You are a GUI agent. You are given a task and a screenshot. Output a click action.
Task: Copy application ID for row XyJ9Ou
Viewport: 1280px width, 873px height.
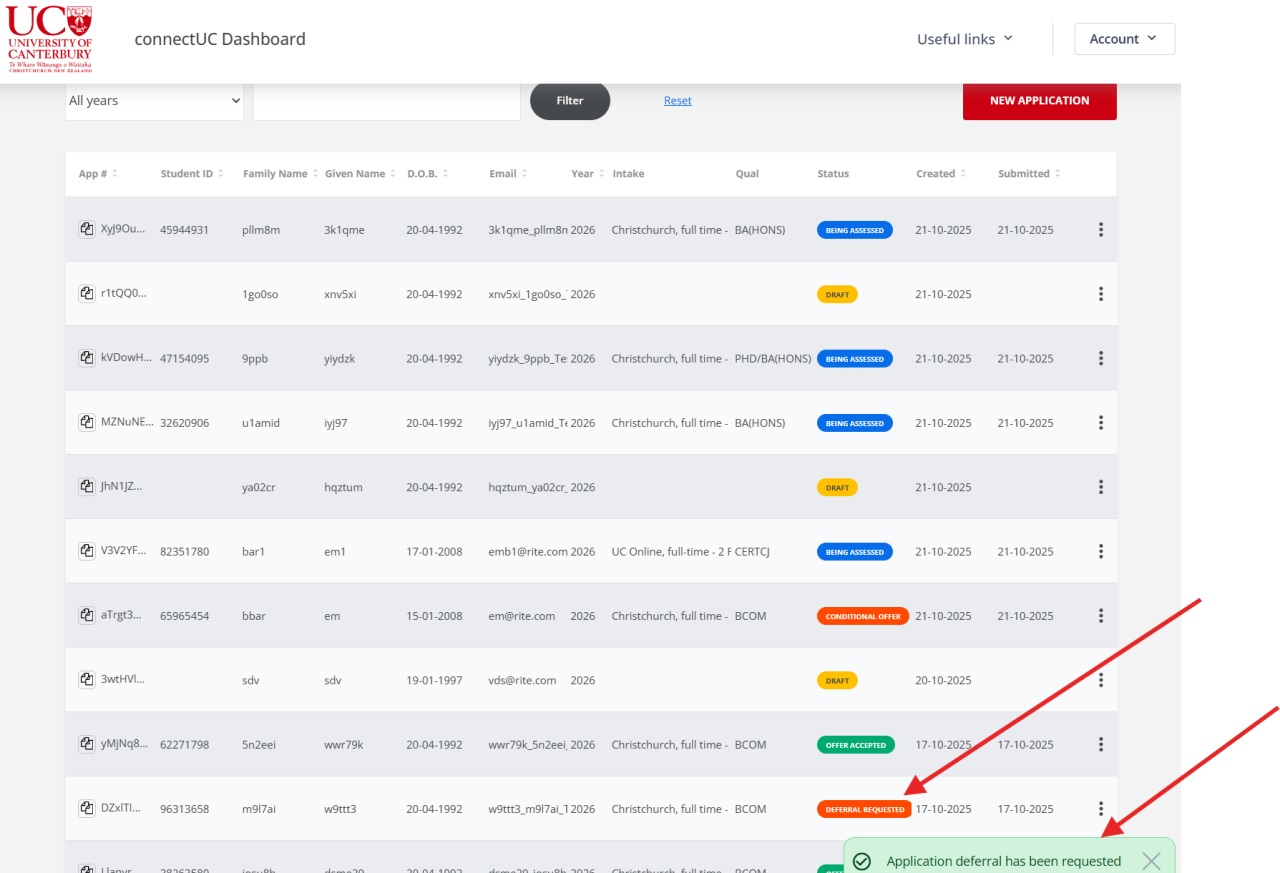click(87, 230)
